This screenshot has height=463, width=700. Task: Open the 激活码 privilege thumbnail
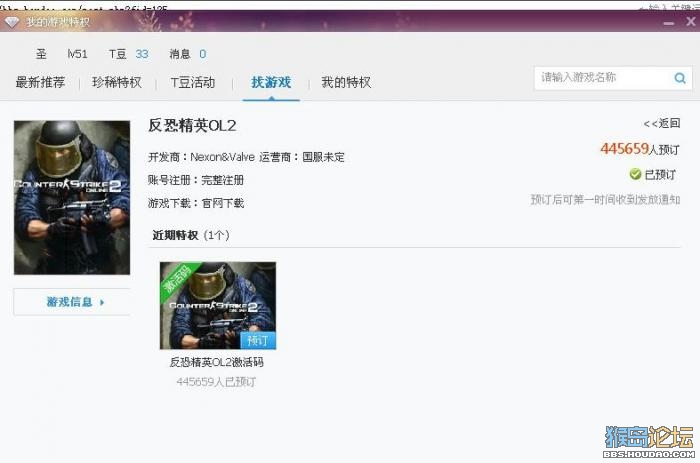218,305
